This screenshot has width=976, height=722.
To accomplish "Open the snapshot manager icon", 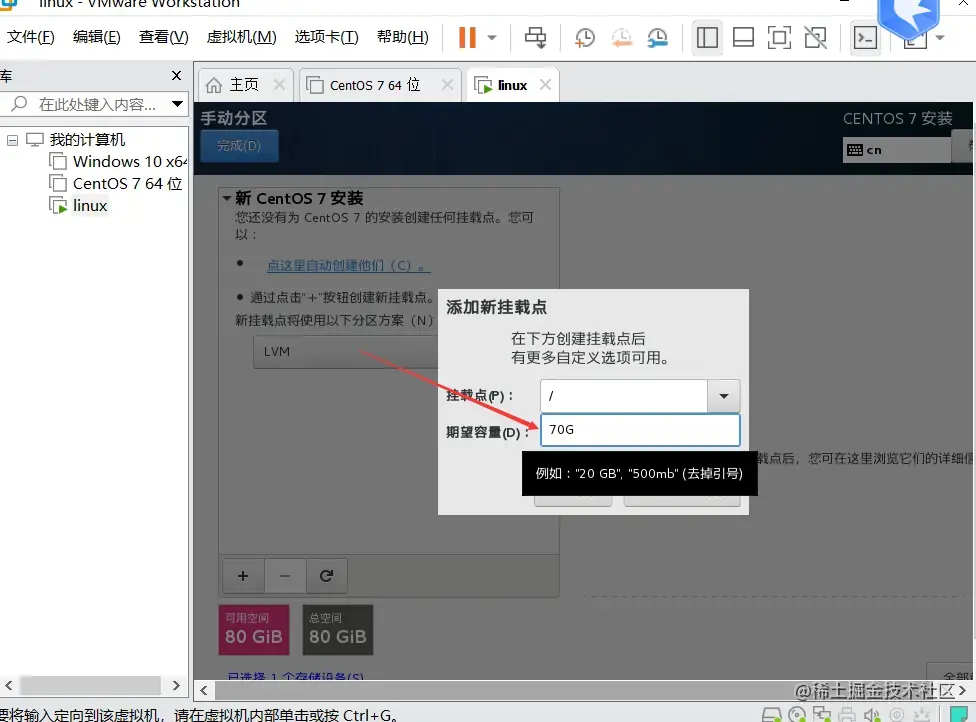I will [x=657, y=38].
